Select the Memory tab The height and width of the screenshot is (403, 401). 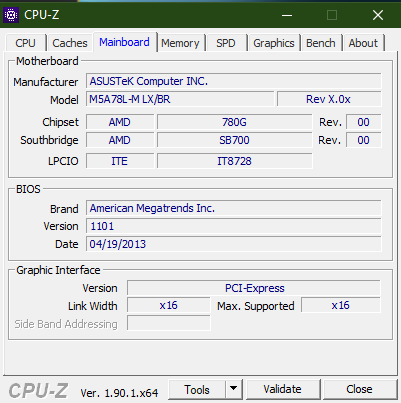click(x=180, y=43)
